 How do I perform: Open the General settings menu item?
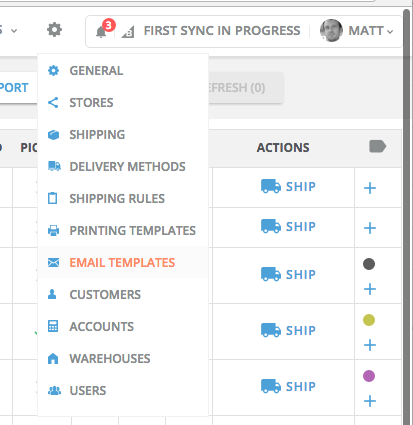coord(123,71)
